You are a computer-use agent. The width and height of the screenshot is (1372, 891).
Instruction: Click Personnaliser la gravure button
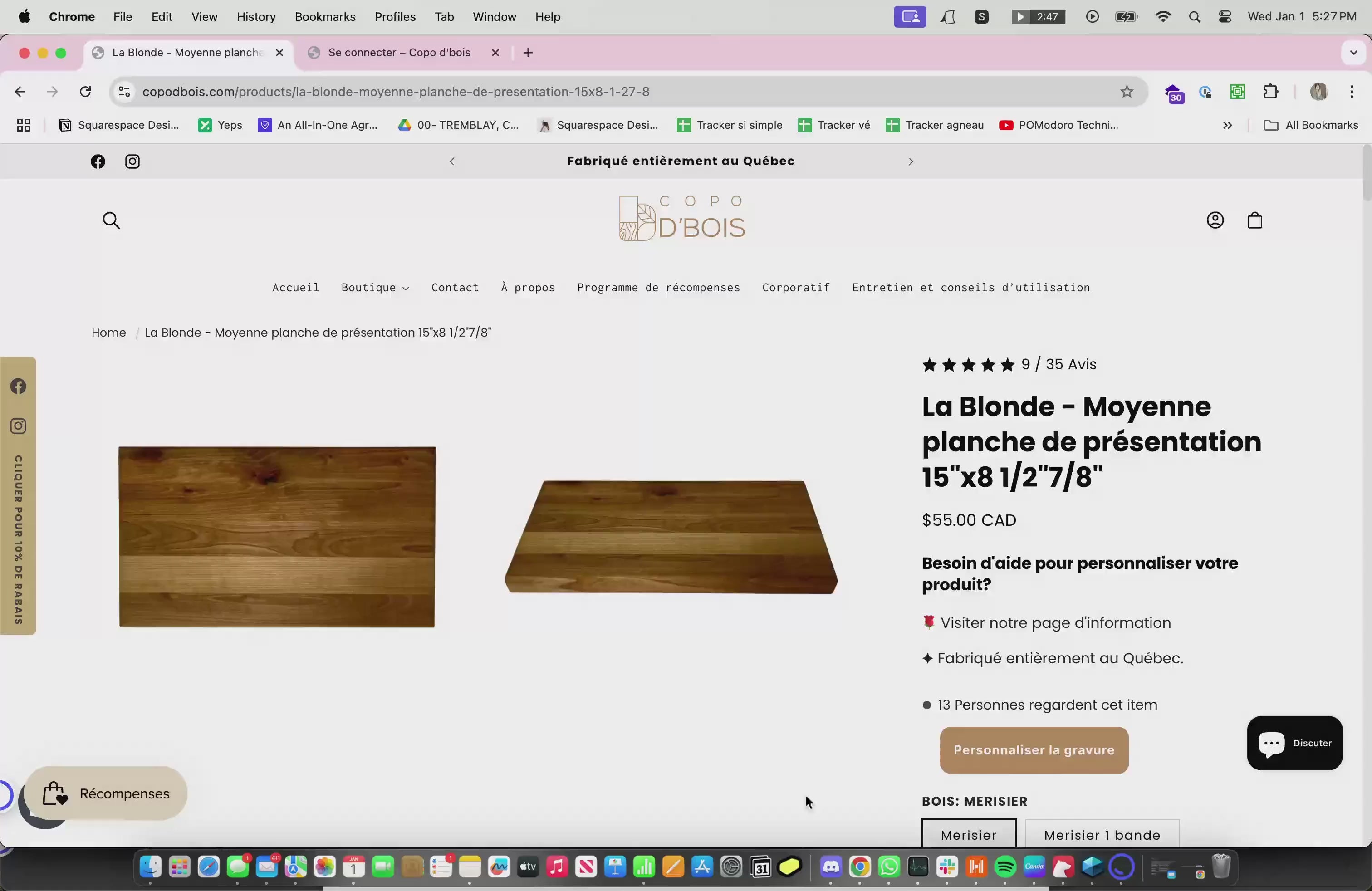coord(1034,750)
